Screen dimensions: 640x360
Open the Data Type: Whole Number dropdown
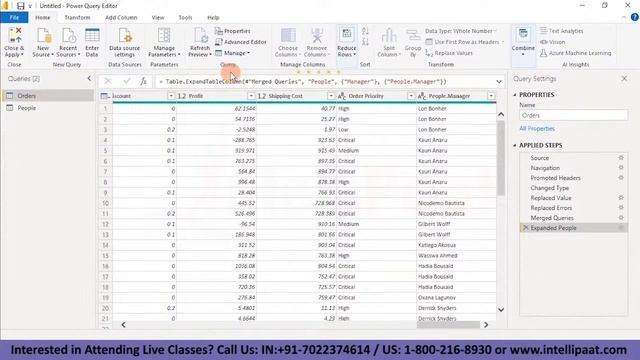click(461, 31)
